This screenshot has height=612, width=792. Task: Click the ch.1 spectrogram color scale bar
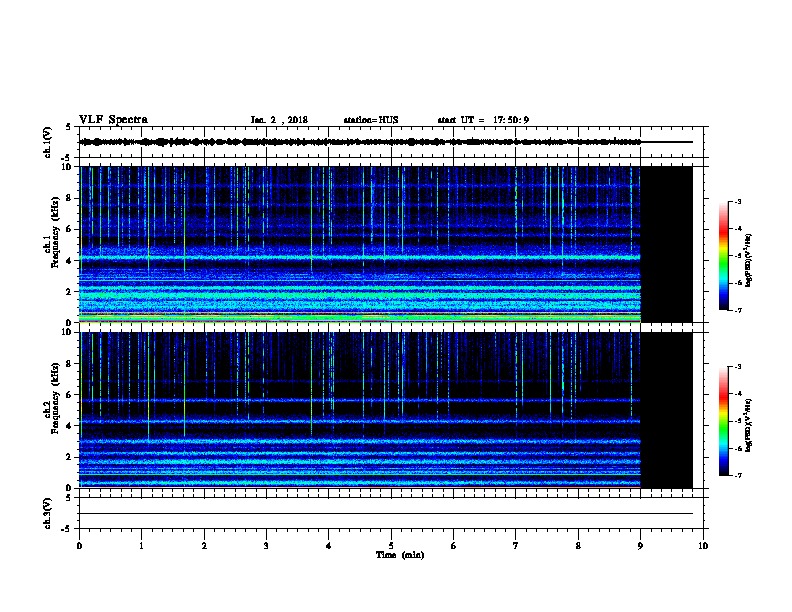tap(724, 256)
